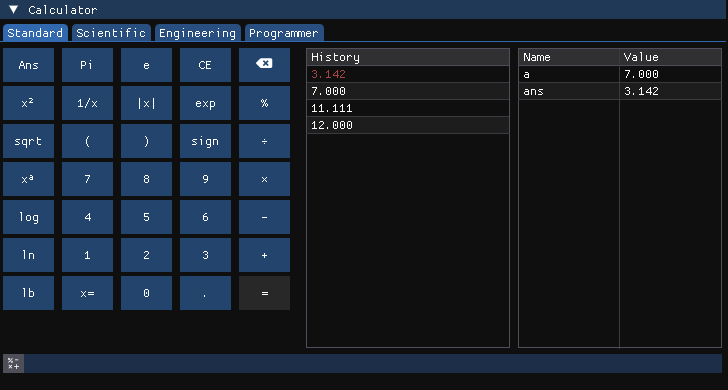
Task: Clear the entry with CE
Action: coord(205,65)
